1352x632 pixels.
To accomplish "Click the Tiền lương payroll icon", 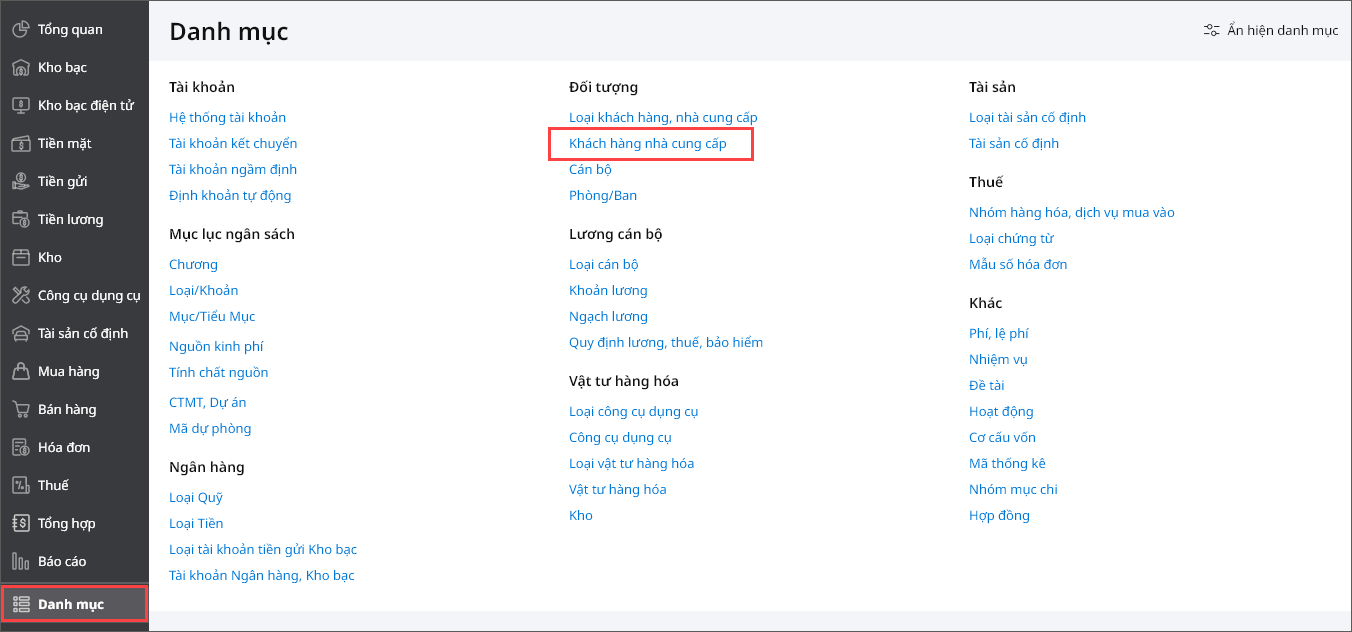I will (20, 220).
